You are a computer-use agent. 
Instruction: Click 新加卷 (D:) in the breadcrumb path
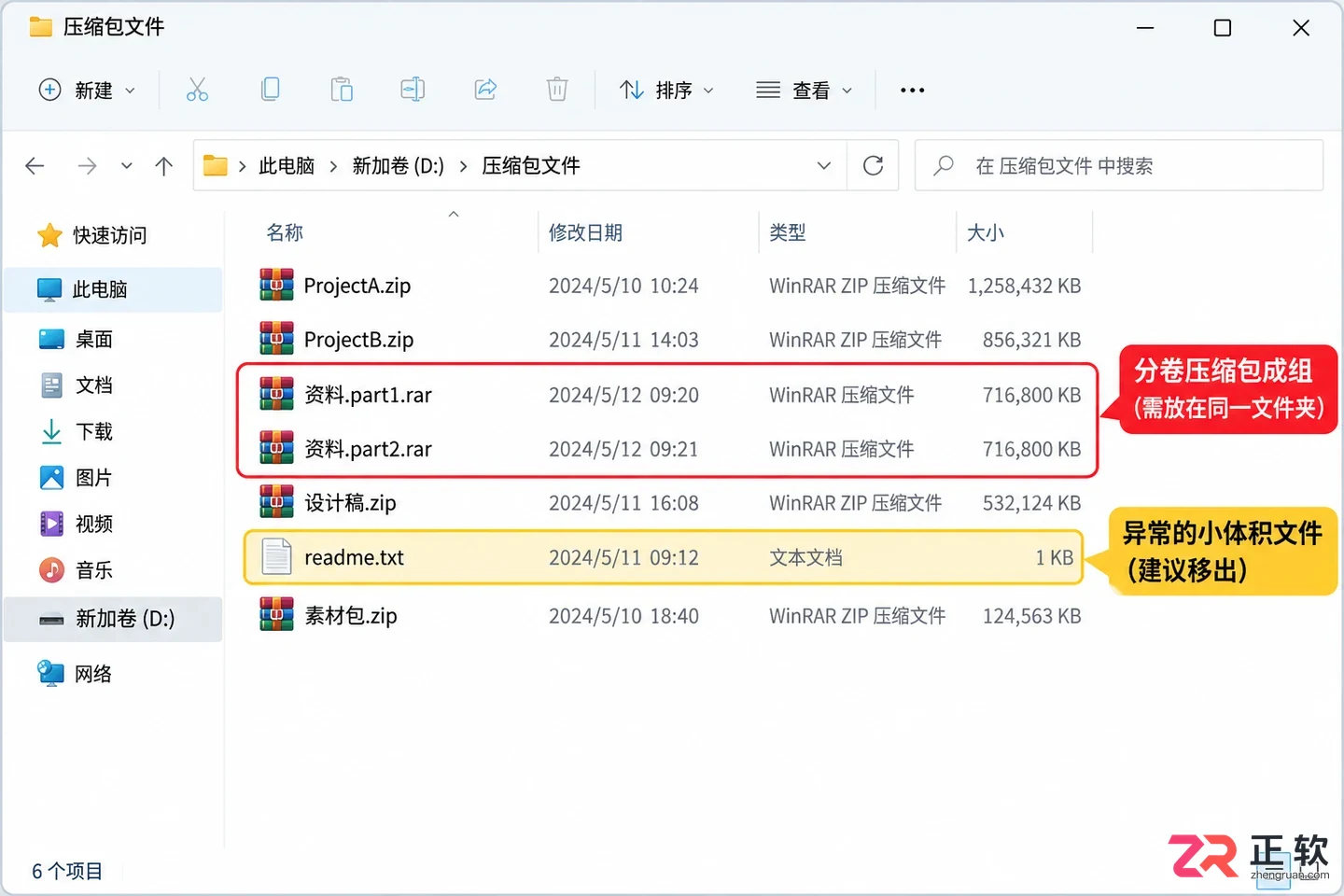398,166
